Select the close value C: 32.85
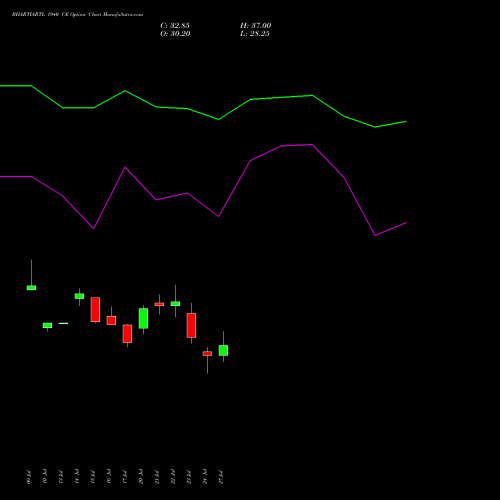Image resolution: width=500 pixels, height=500 pixels. pos(175,26)
